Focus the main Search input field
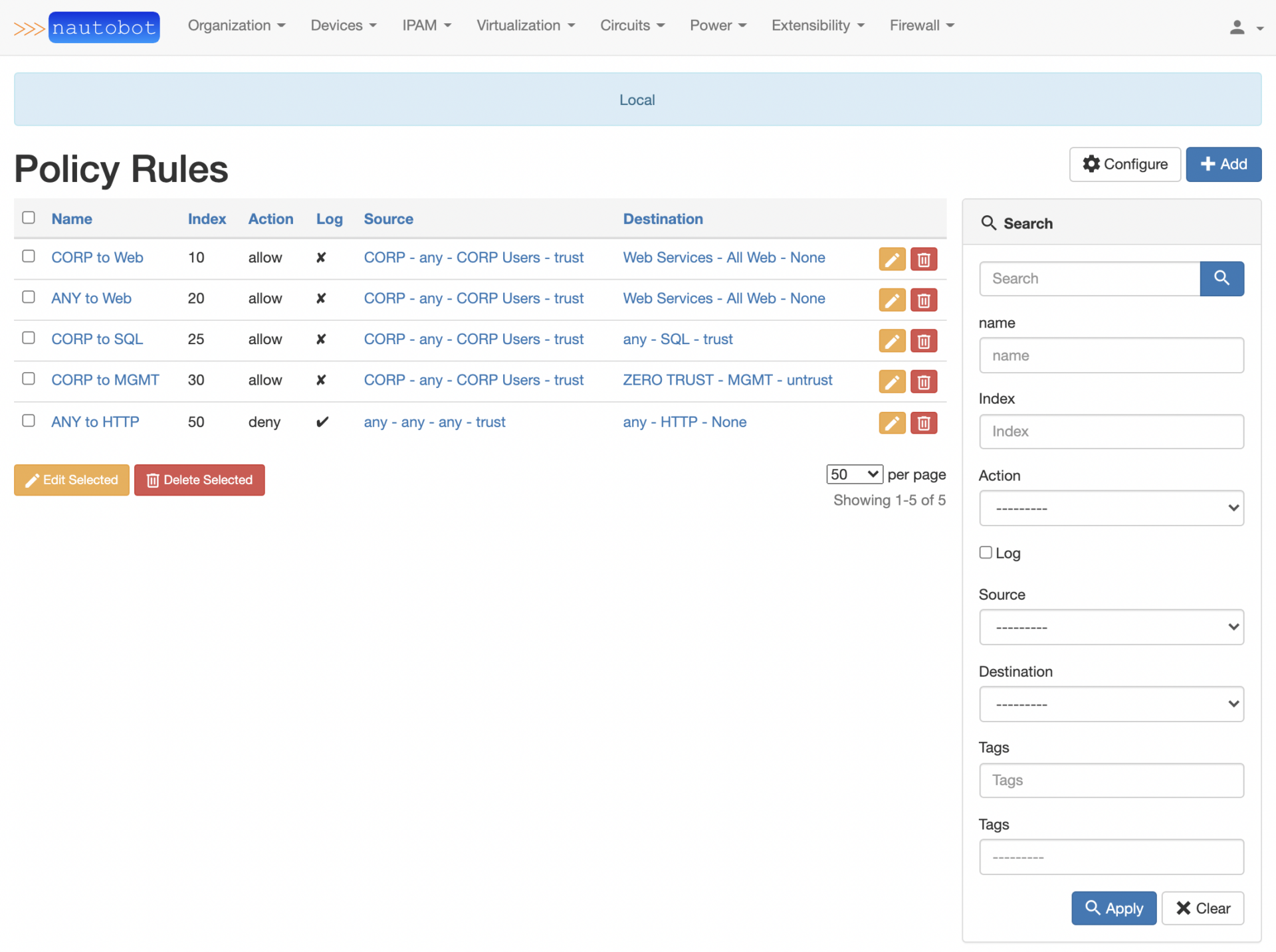 (1090, 278)
